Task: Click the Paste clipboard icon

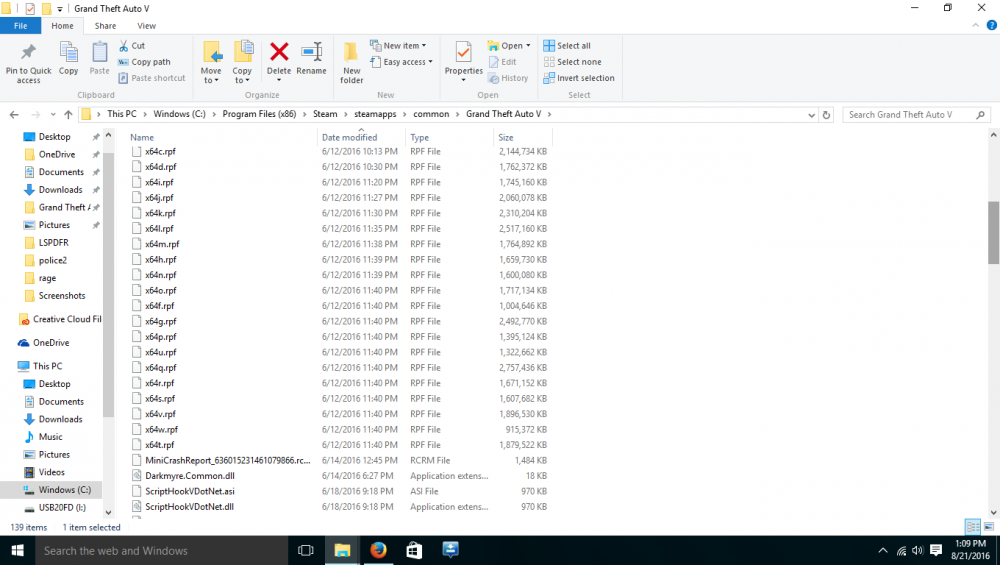Action: pyautogui.click(x=99, y=52)
